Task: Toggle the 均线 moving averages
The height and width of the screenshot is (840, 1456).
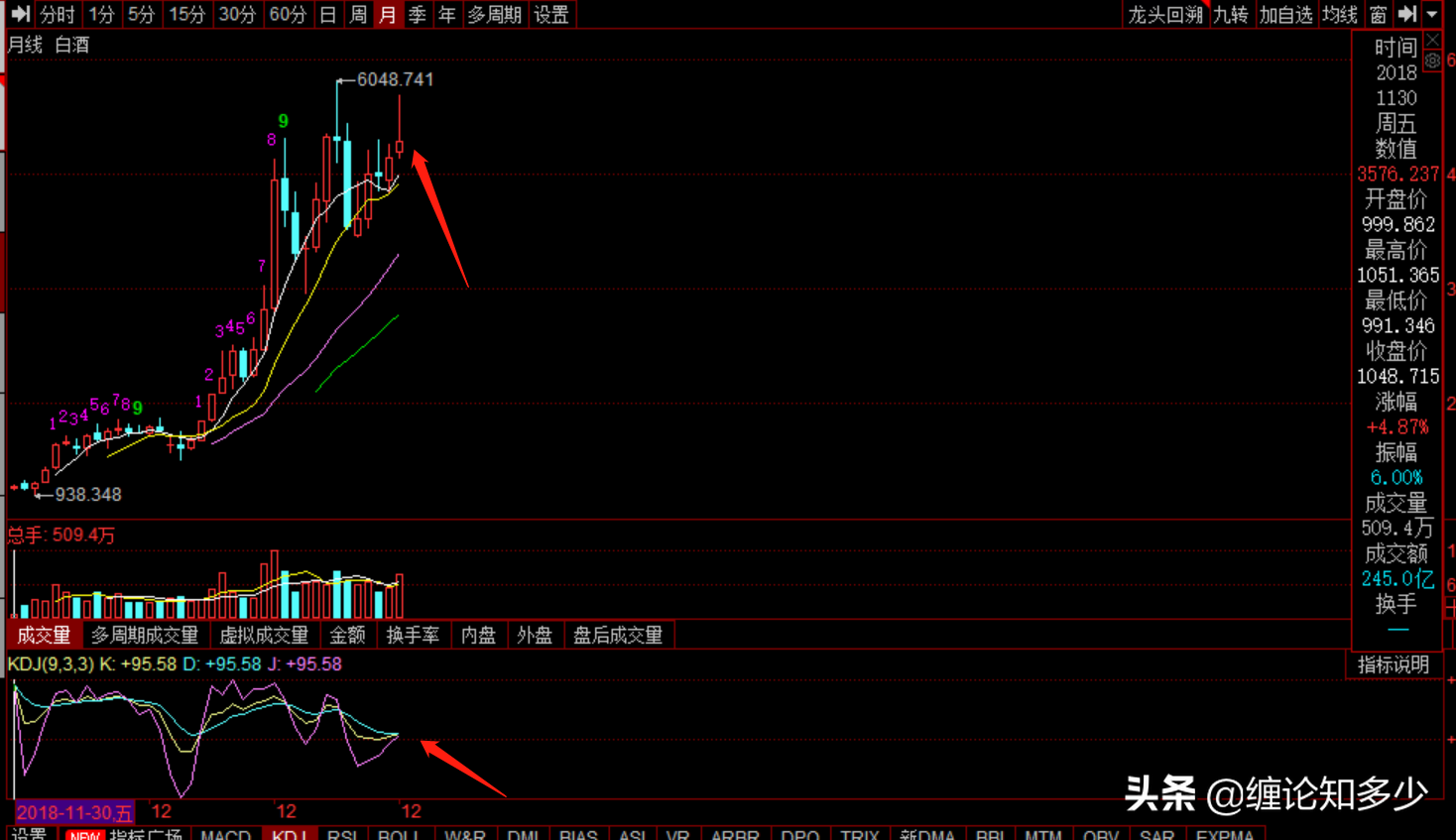Action: [x=1340, y=15]
